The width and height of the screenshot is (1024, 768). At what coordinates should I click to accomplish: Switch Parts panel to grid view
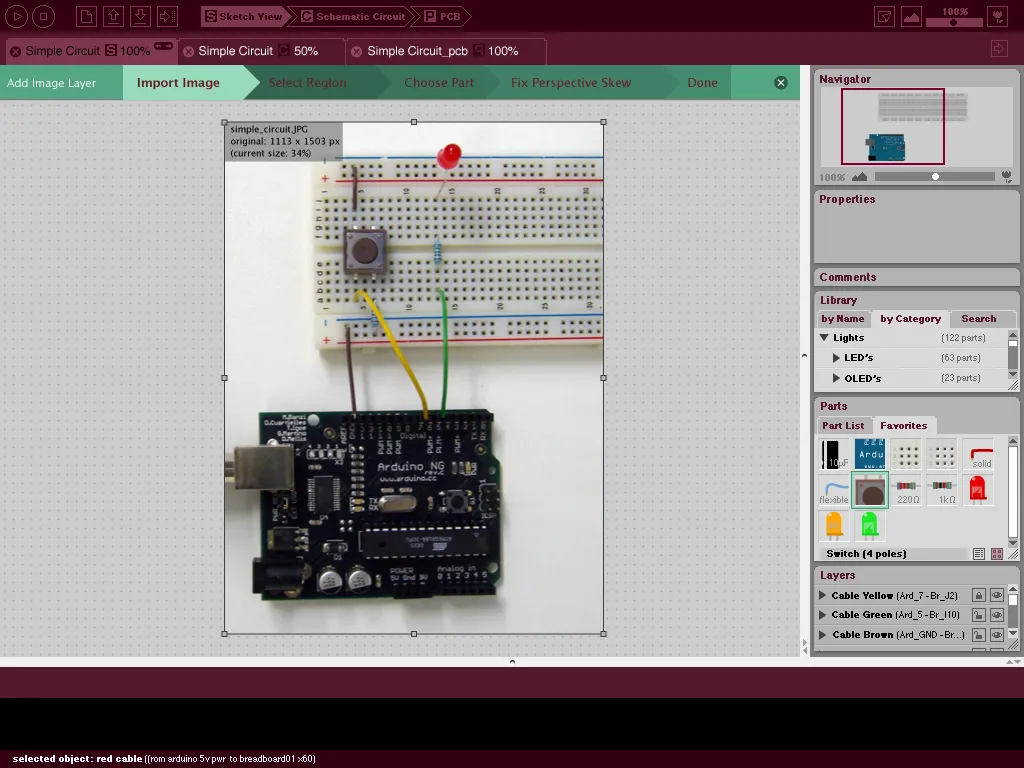(x=997, y=554)
